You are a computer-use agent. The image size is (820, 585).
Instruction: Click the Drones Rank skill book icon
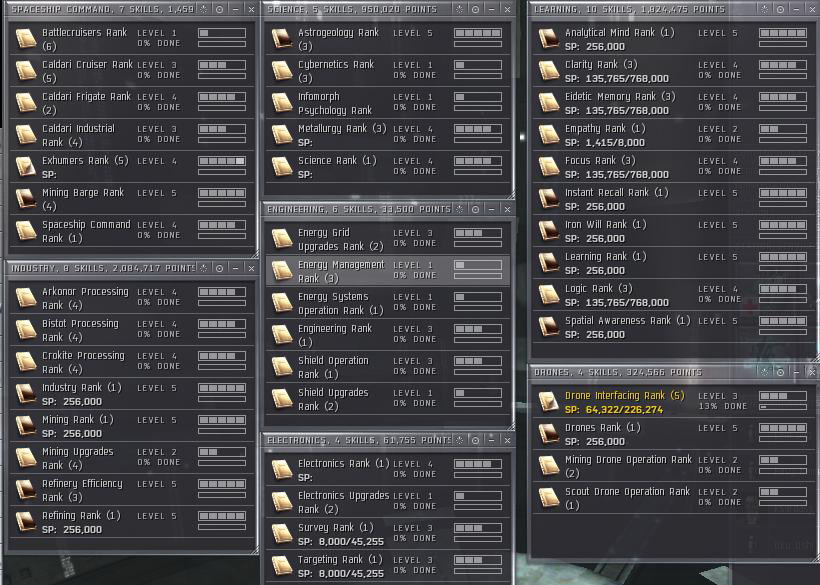[x=549, y=434]
